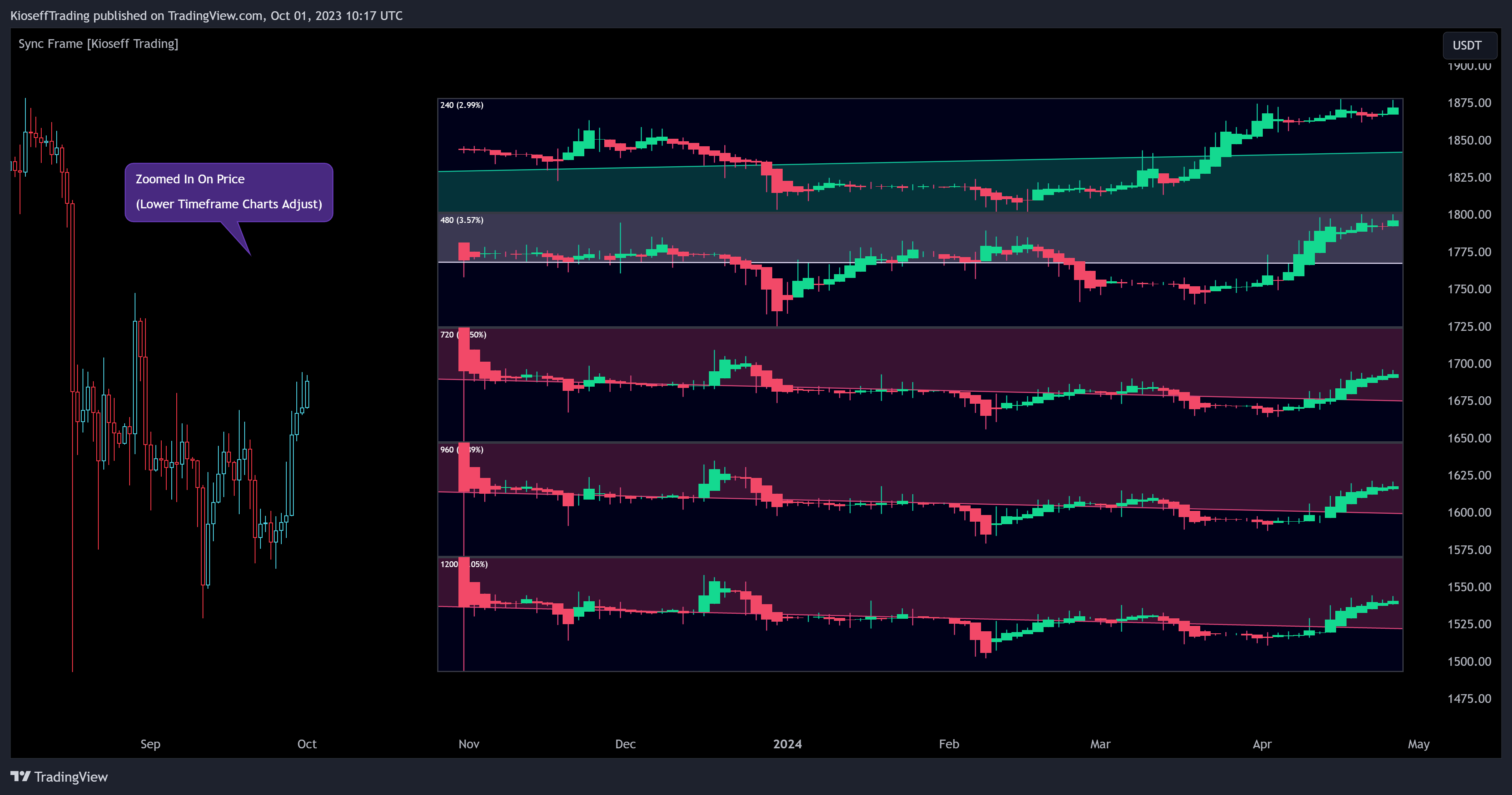Click the 1575.00 price axis label
The width and height of the screenshot is (1512, 795).
coord(1469,550)
